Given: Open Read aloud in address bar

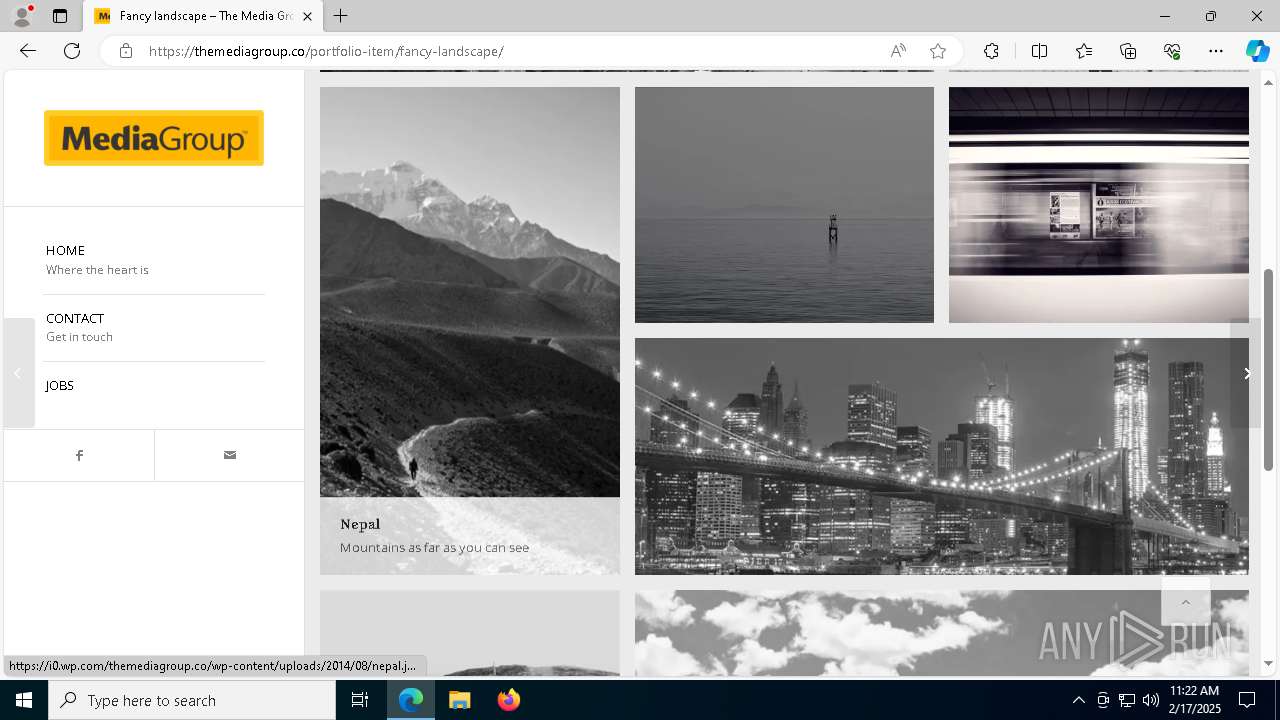Looking at the screenshot, I should tap(898, 51).
